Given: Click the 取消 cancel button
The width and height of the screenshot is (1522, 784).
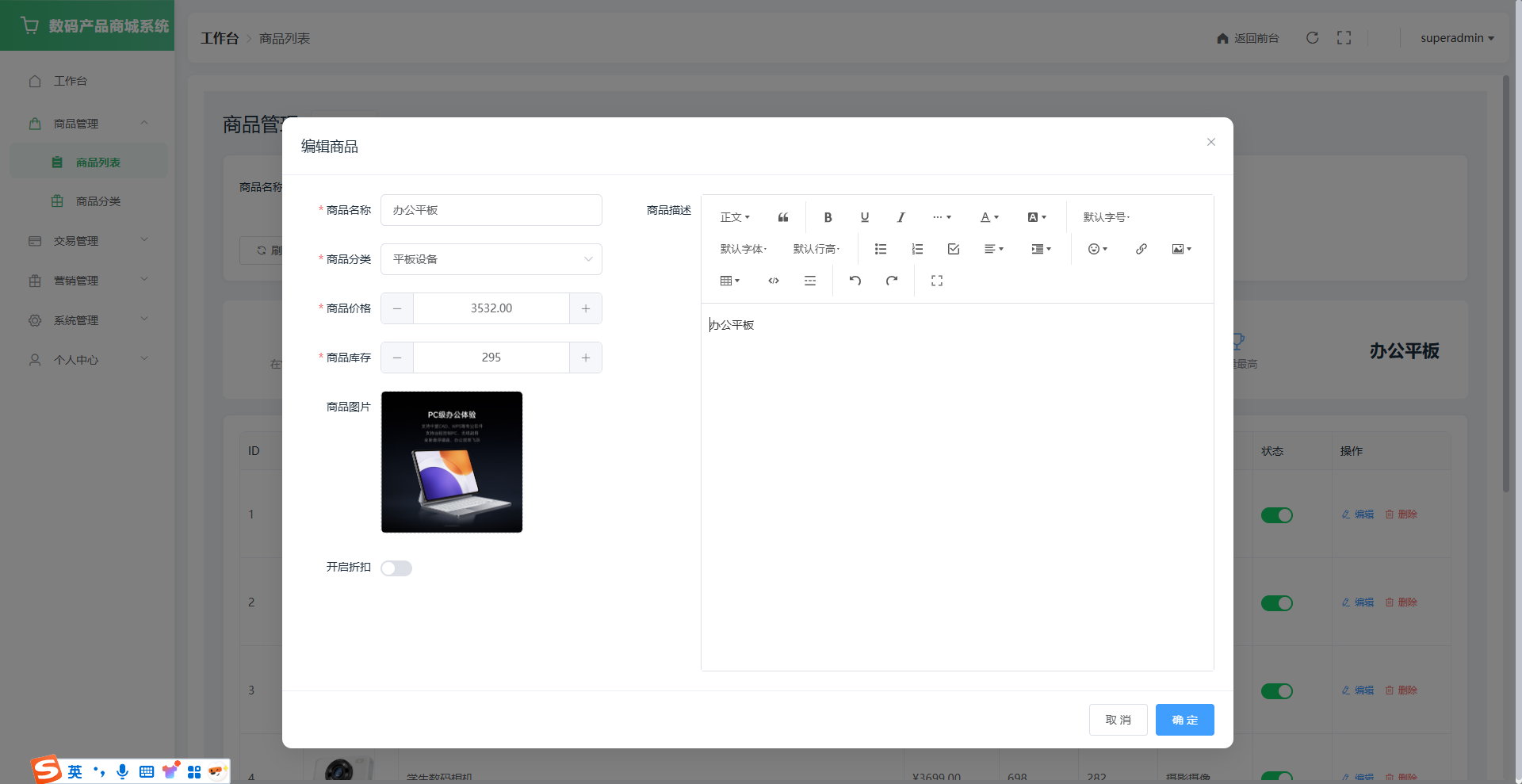Looking at the screenshot, I should click(x=1118, y=720).
